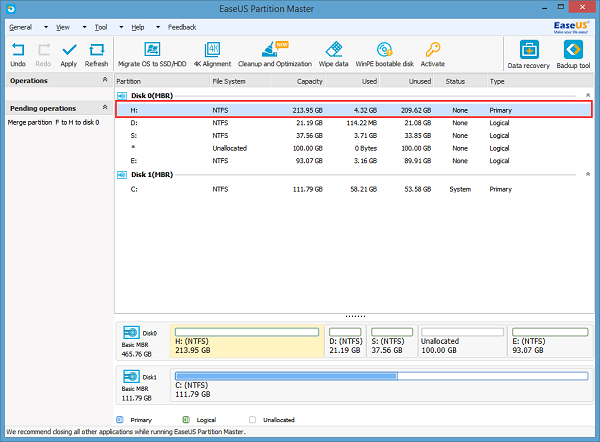Open the View menu
The height and width of the screenshot is (442, 600).
tap(63, 27)
